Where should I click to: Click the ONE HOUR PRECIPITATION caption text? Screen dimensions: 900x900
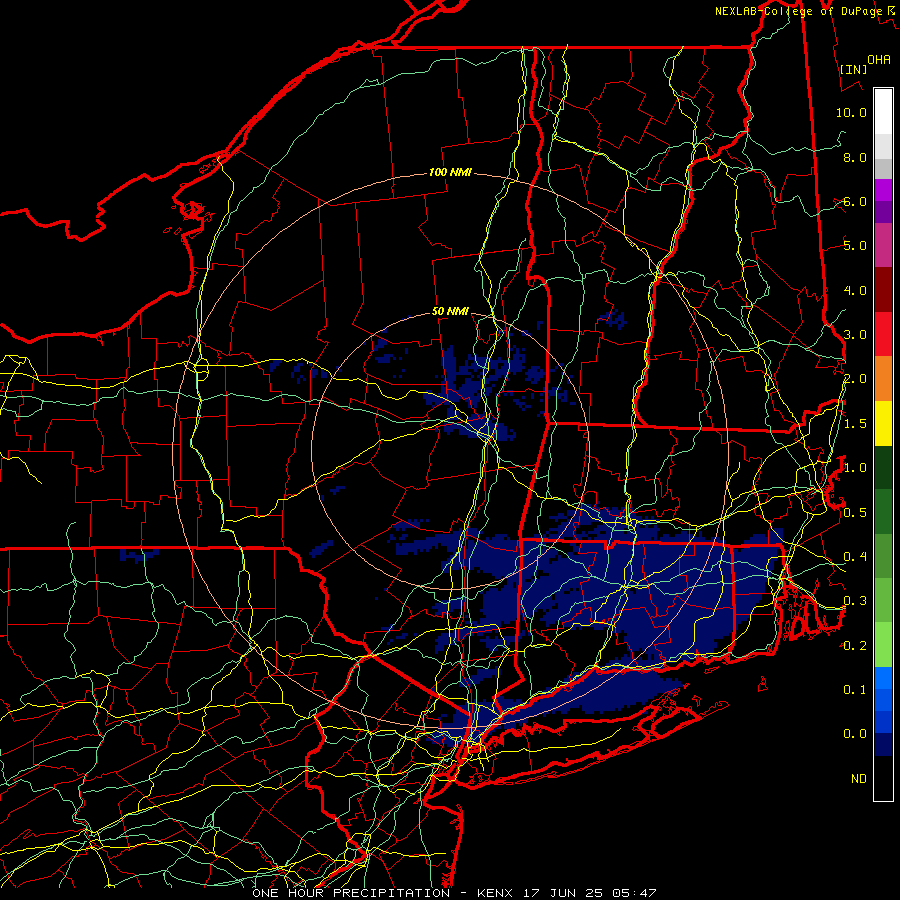(351, 893)
